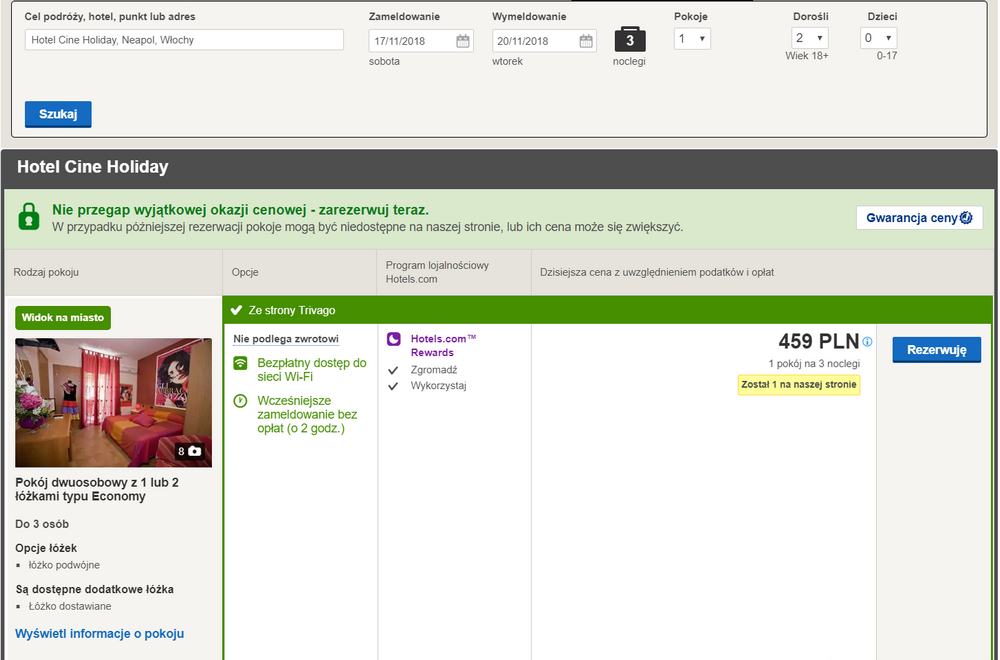This screenshot has width=1000, height=660.
Task: Click the Hotels.com Rewards link text
Action: (x=443, y=346)
